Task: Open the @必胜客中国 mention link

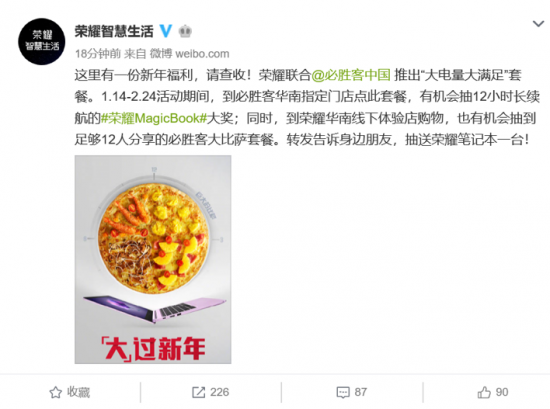Action: click(x=351, y=75)
